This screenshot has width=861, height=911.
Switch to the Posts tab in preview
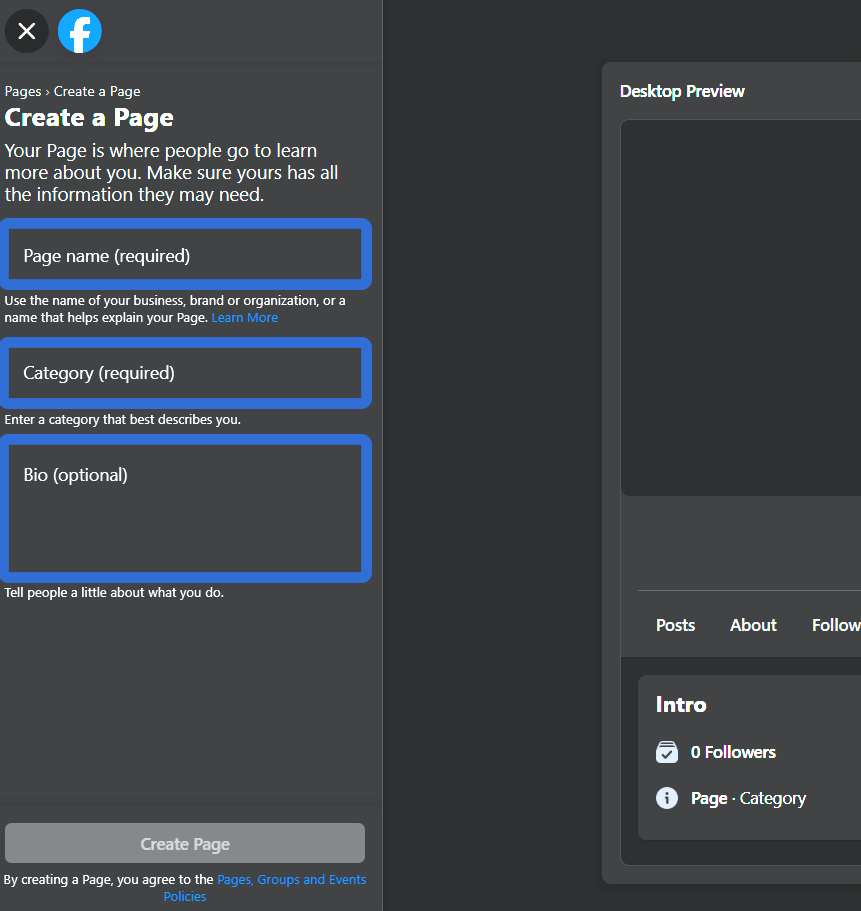675,625
